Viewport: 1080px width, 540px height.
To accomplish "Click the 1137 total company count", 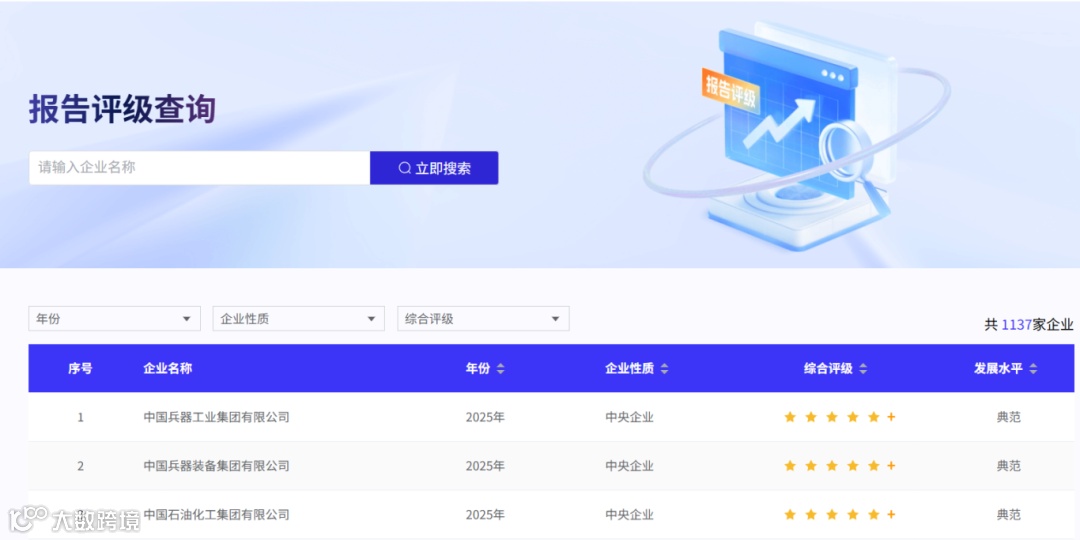I will (x=1017, y=325).
